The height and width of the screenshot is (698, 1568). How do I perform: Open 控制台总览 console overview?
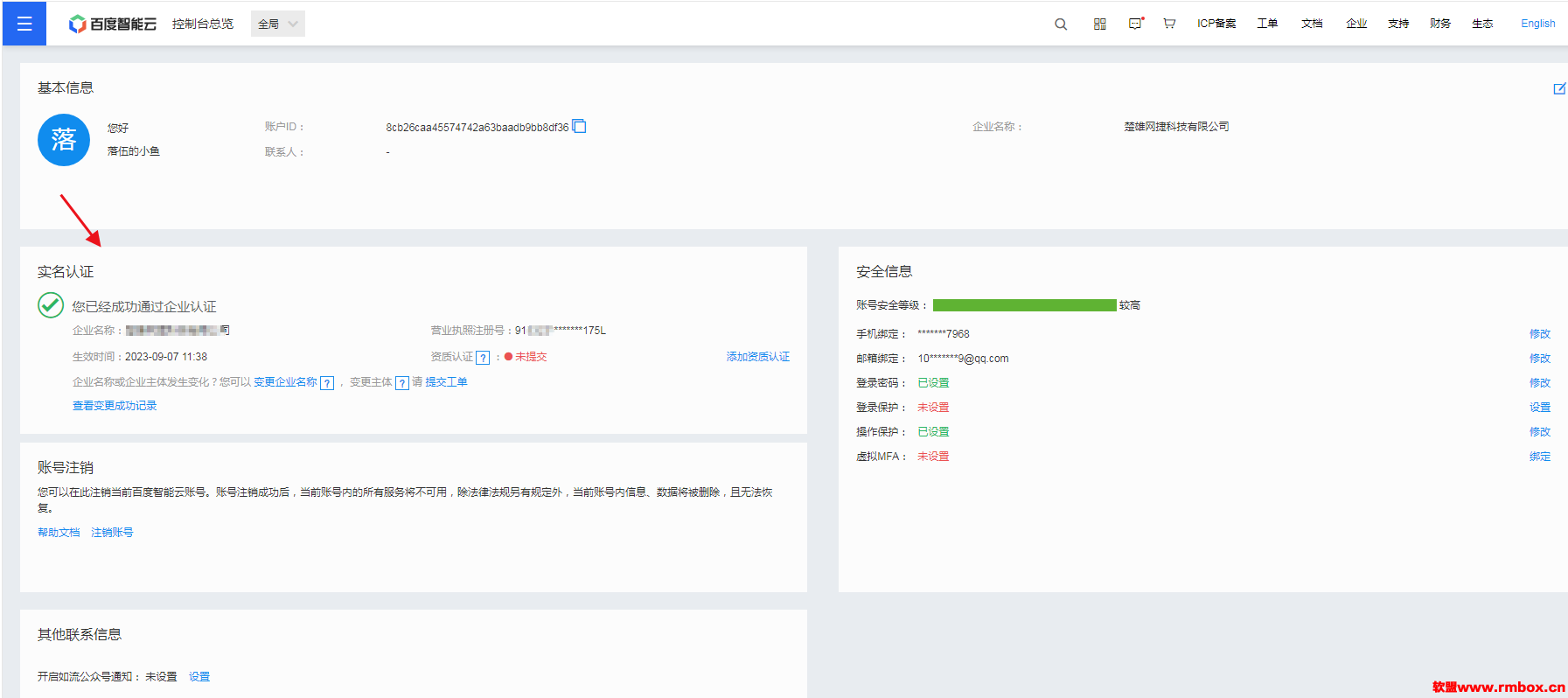pos(203,24)
